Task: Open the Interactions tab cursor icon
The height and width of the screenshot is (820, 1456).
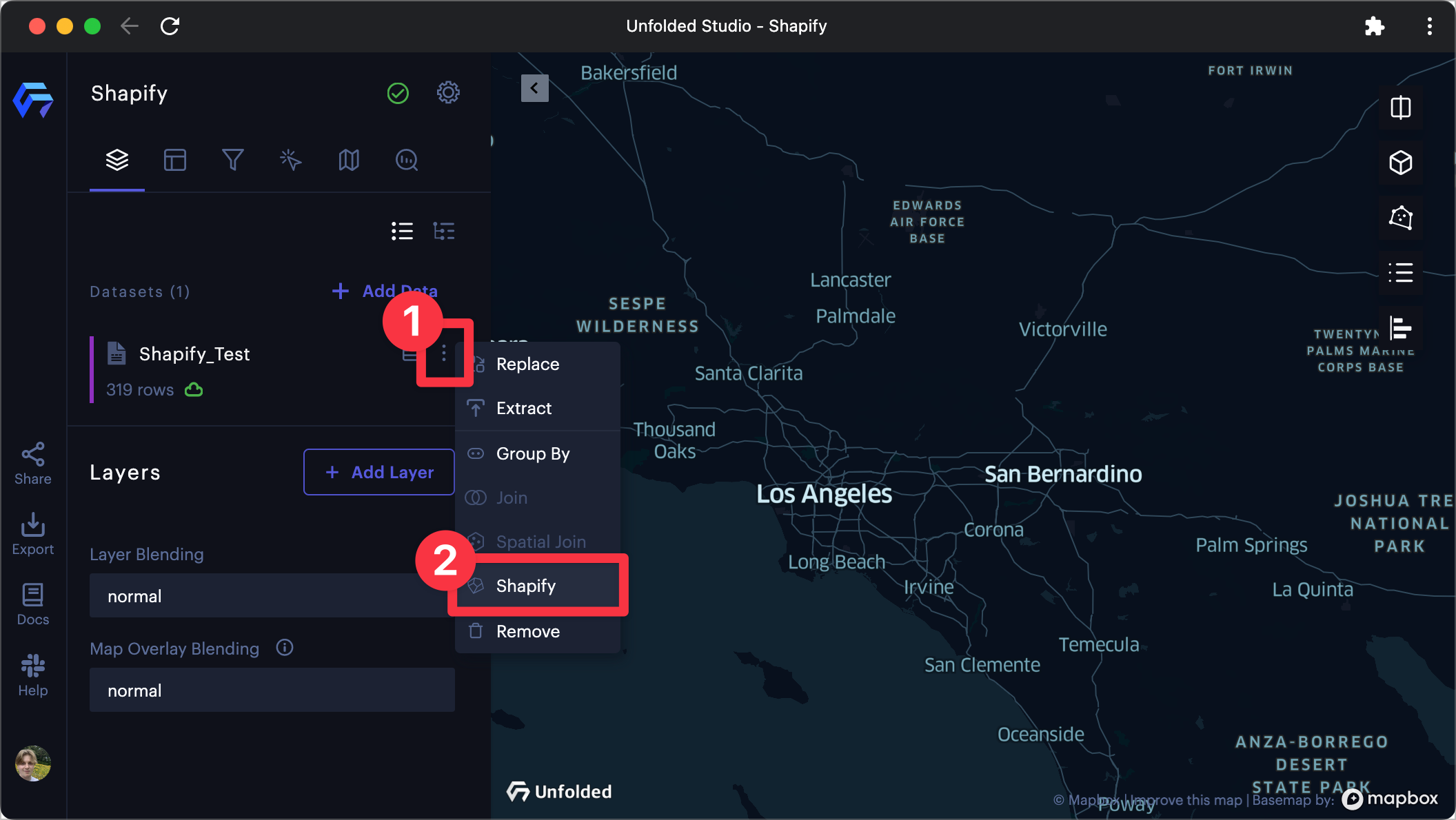Action: (290, 160)
